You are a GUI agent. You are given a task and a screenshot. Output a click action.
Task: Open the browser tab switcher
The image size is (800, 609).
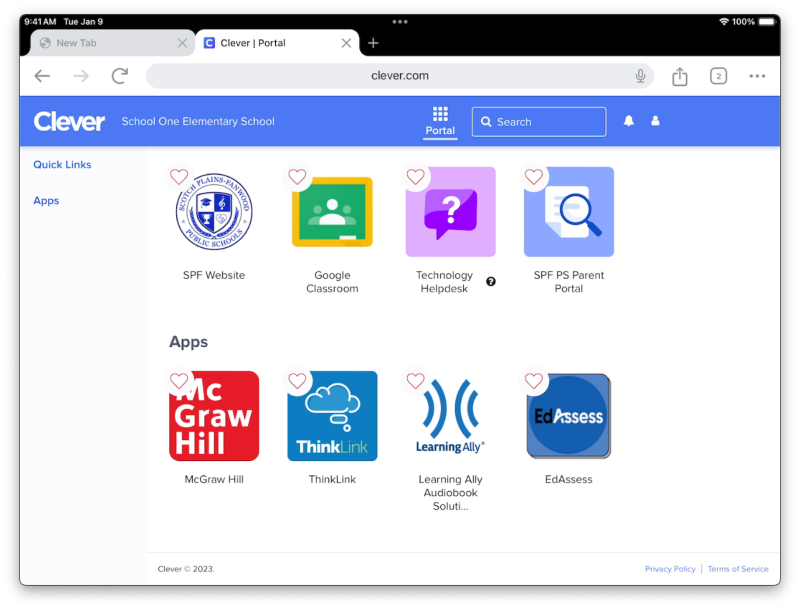(718, 76)
